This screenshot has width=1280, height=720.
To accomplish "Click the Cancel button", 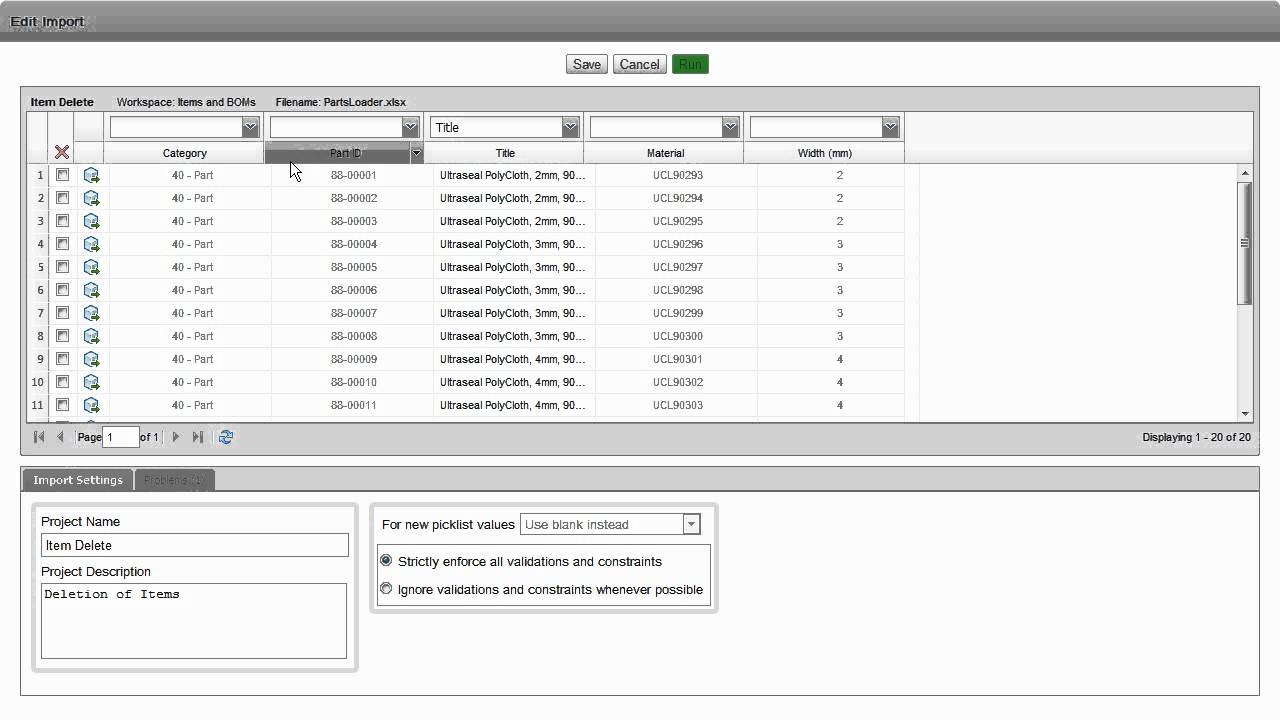I will [639, 64].
